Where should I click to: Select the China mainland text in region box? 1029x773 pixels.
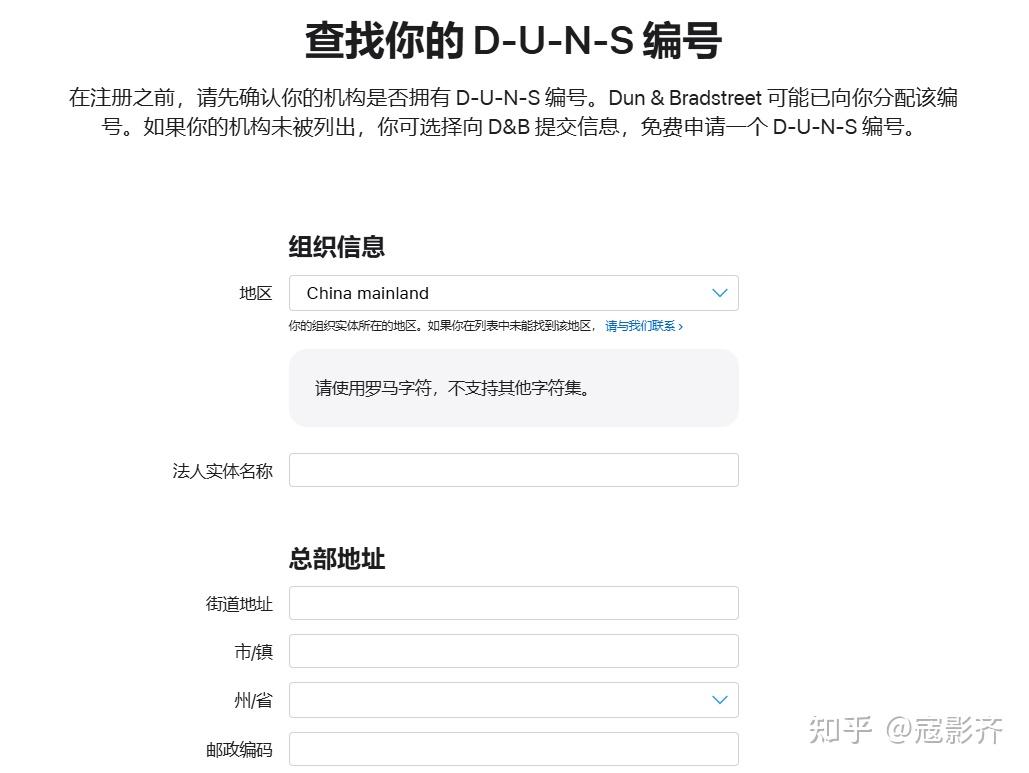(x=365, y=293)
